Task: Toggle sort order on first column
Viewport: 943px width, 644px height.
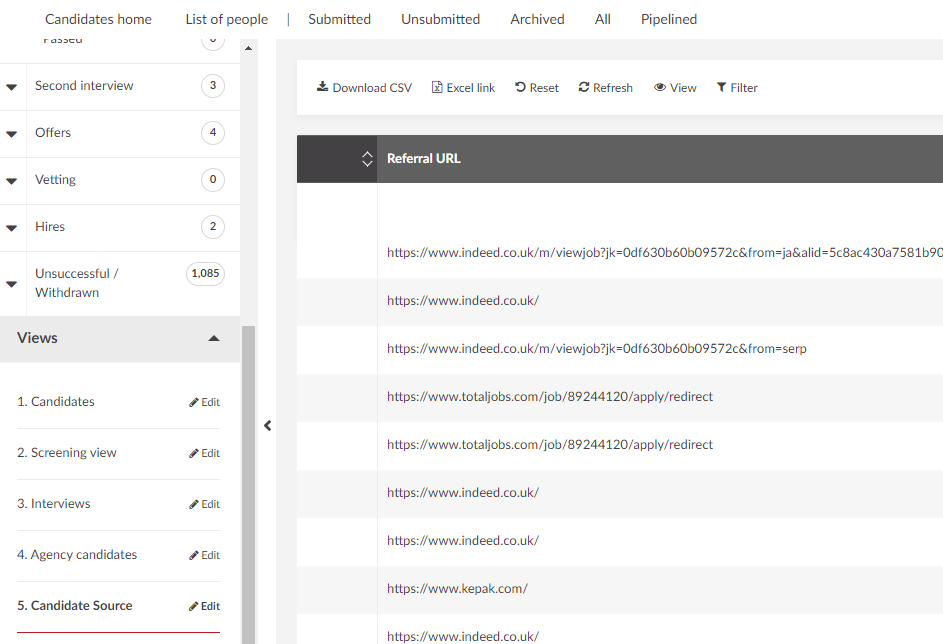Action: [x=366, y=159]
